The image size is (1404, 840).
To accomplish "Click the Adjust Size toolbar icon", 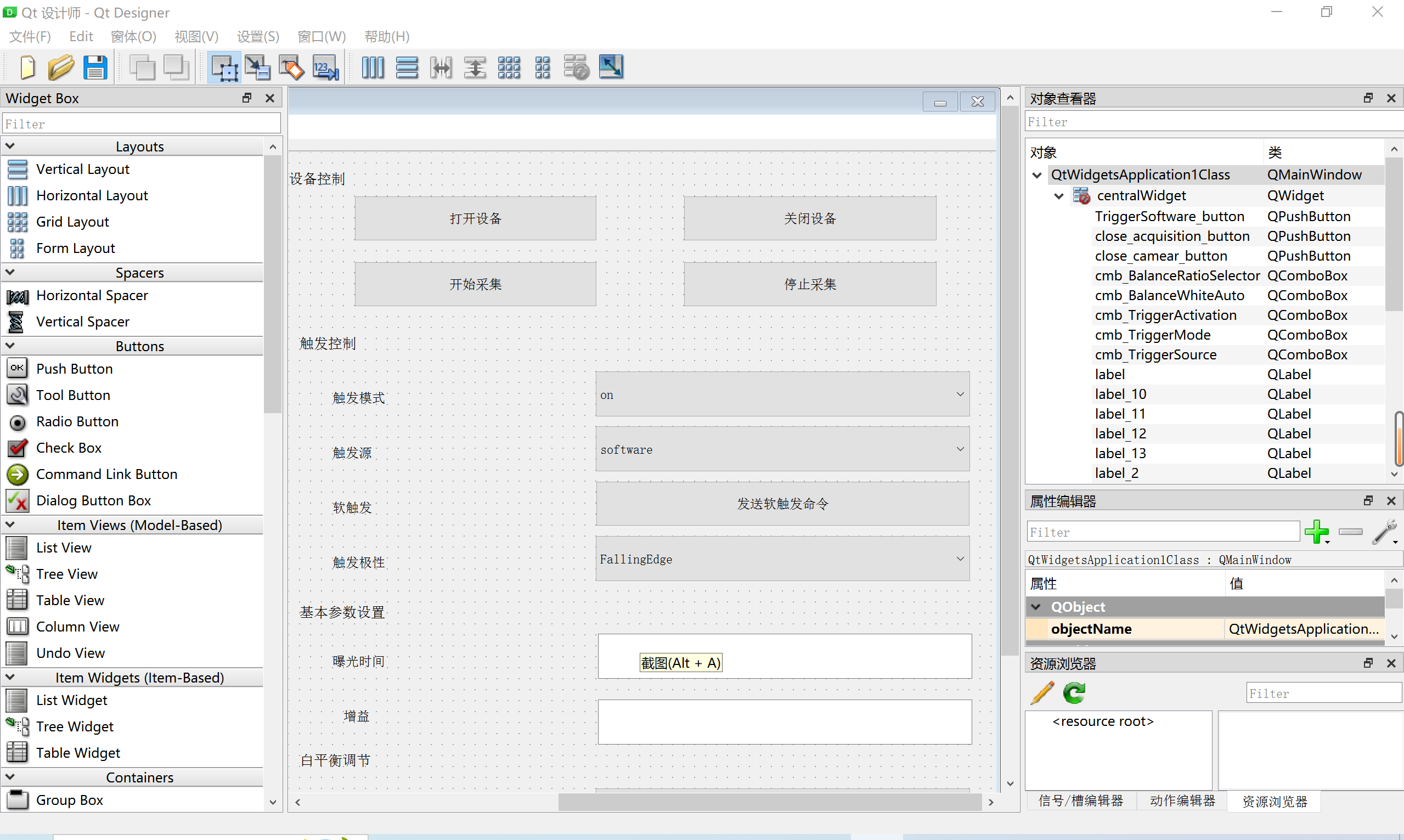I will (611, 67).
